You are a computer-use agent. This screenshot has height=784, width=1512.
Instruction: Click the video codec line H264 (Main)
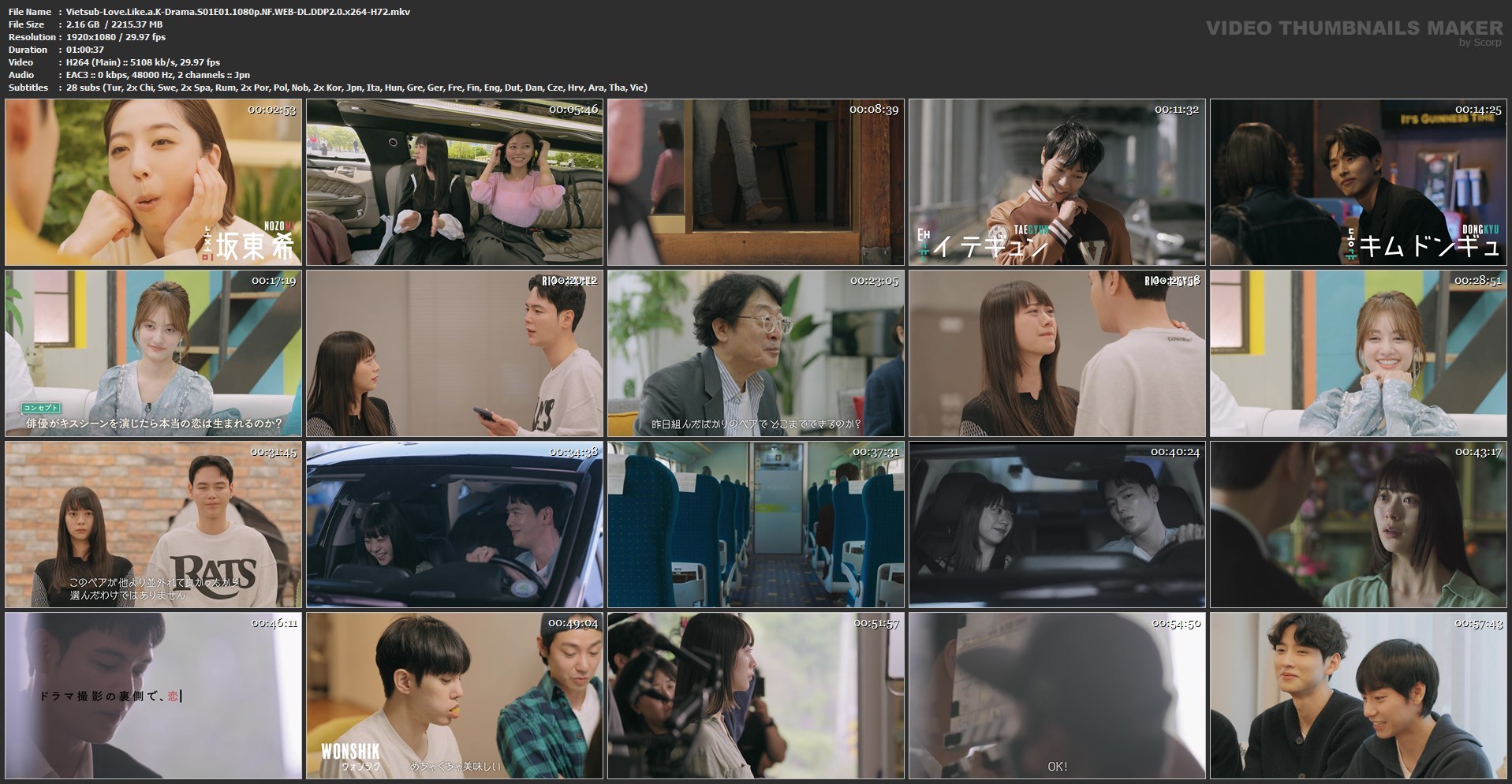143,62
